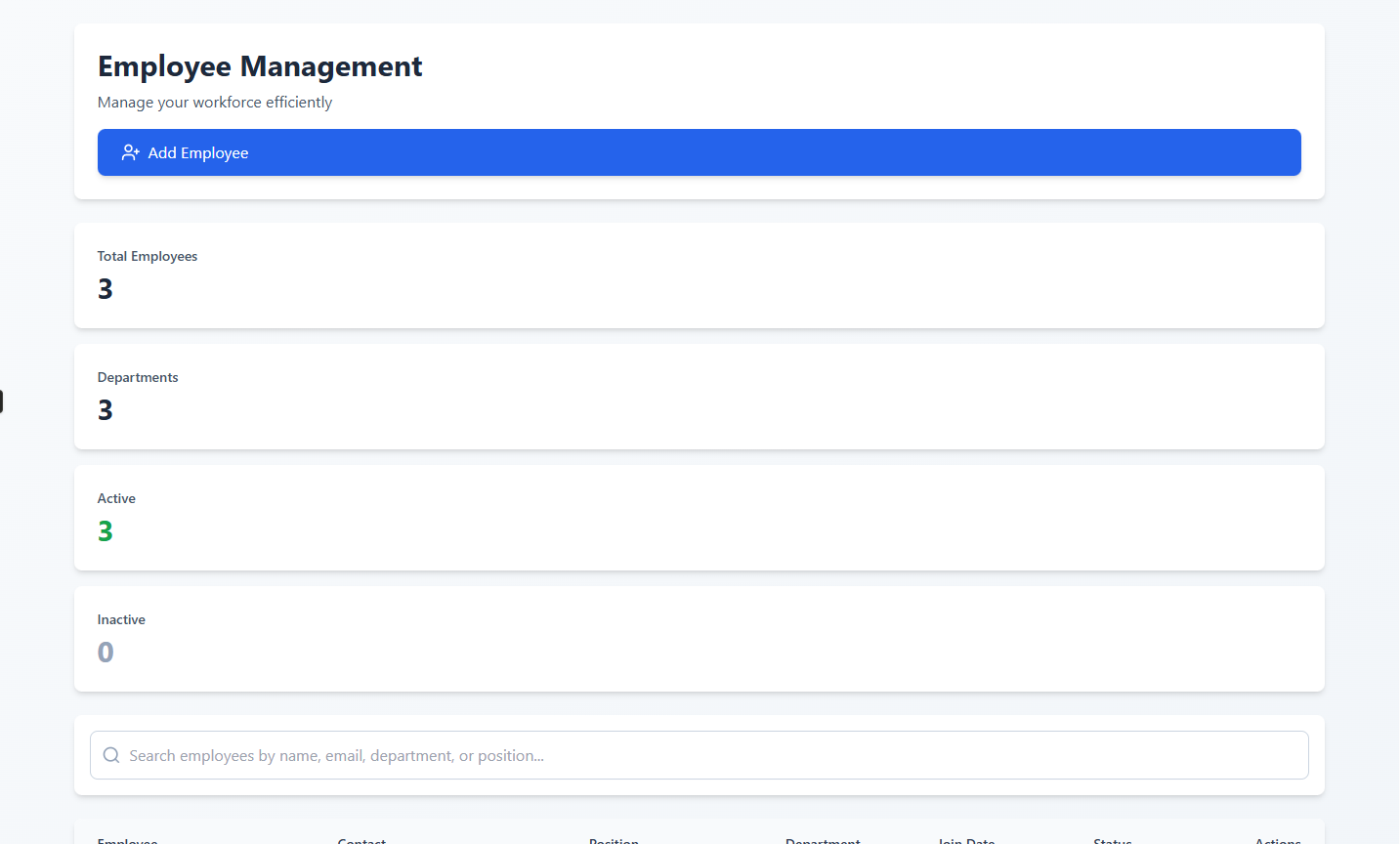
Task: Click the Department column header
Action: [823, 839]
